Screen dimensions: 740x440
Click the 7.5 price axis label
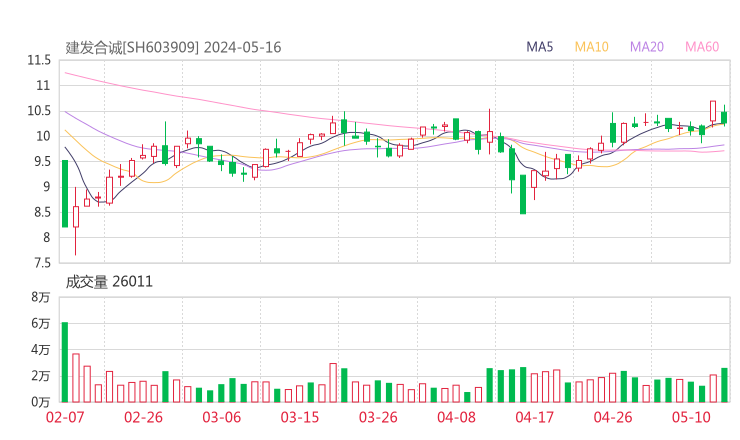42,262
